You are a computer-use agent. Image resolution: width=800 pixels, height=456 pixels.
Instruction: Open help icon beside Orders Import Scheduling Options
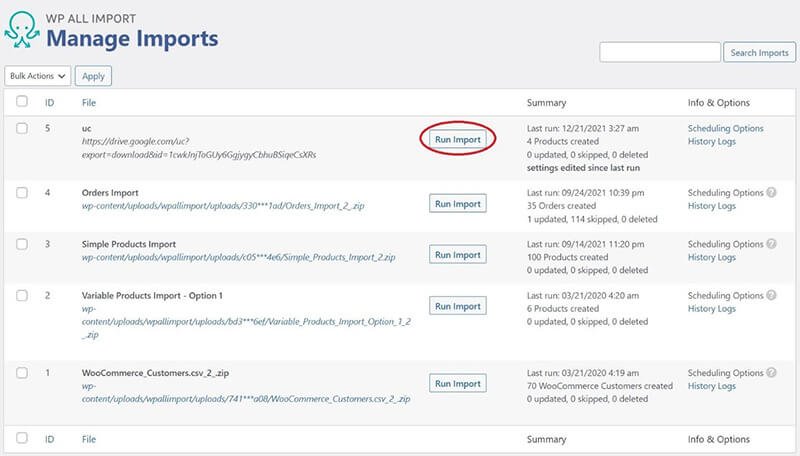[x=771, y=192]
